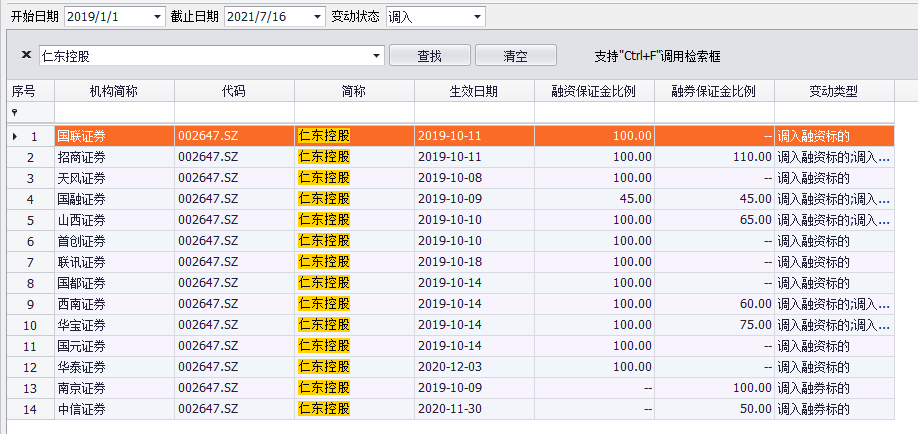Click code 002647.SZ in 国融证券 row

(208, 199)
